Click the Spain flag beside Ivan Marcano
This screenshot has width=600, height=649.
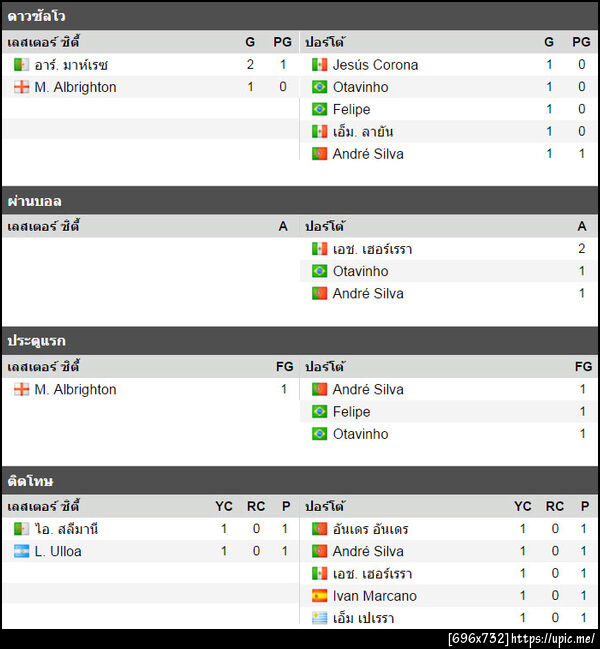(319, 596)
